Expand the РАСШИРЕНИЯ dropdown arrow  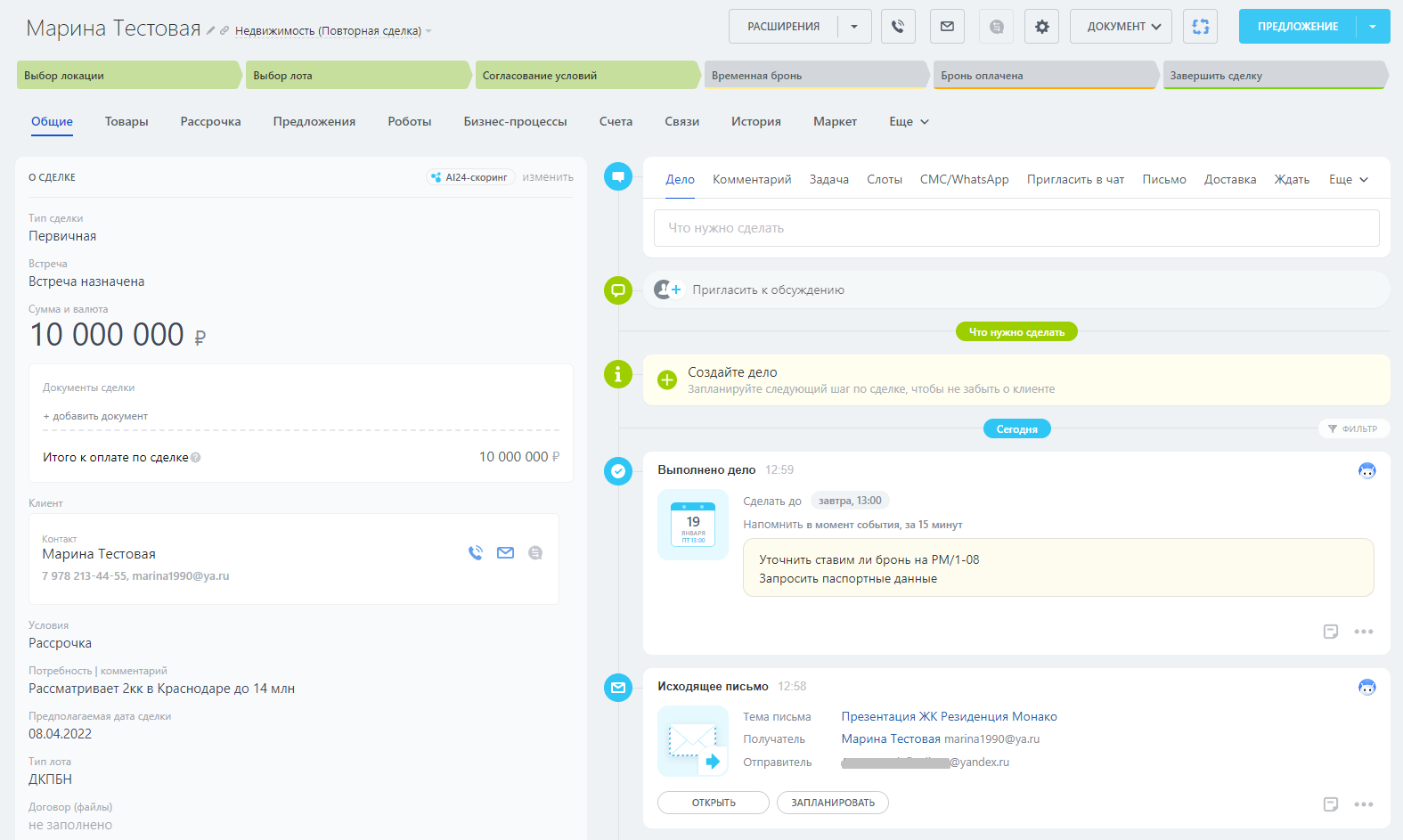click(x=854, y=27)
